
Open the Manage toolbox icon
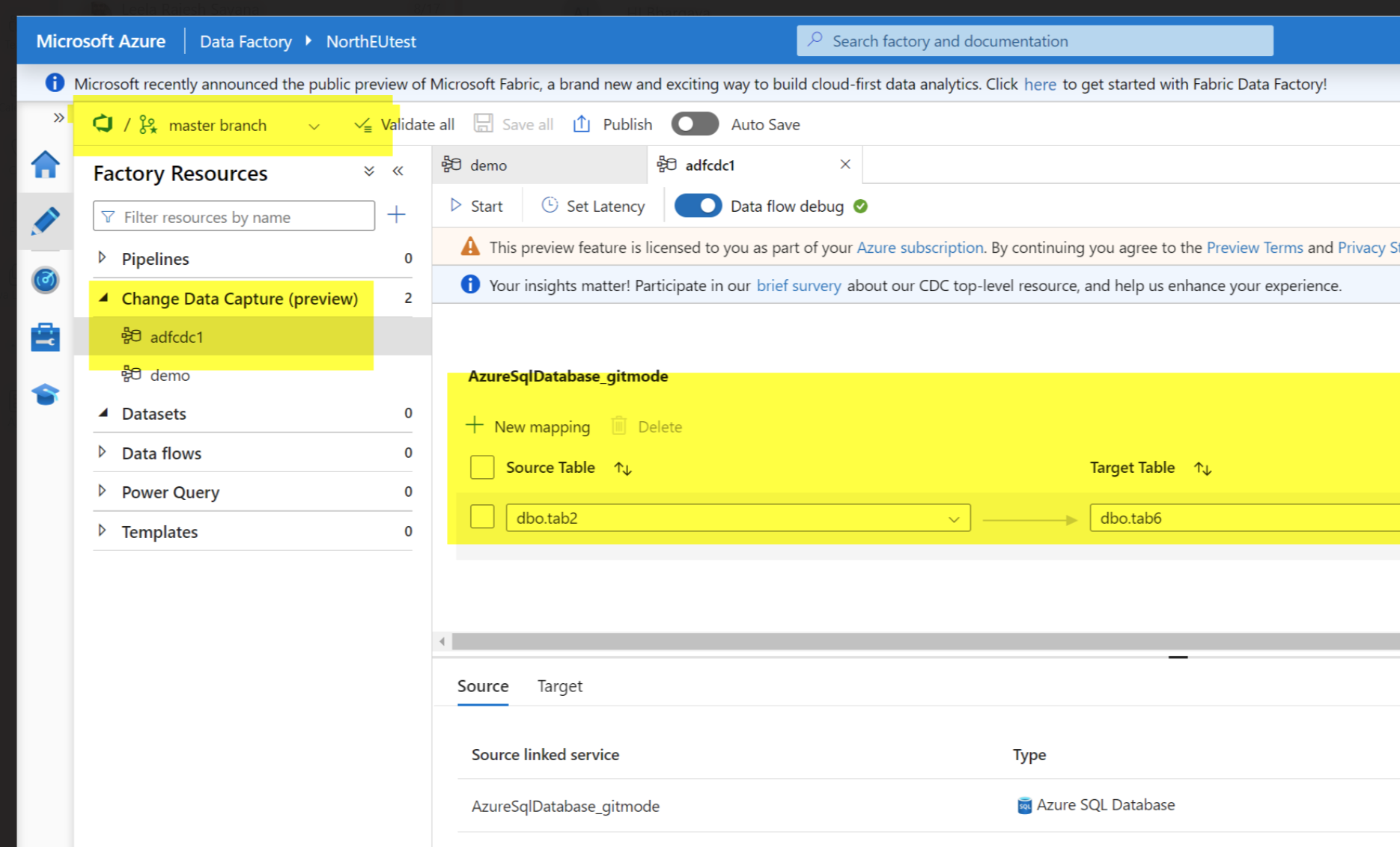point(45,336)
